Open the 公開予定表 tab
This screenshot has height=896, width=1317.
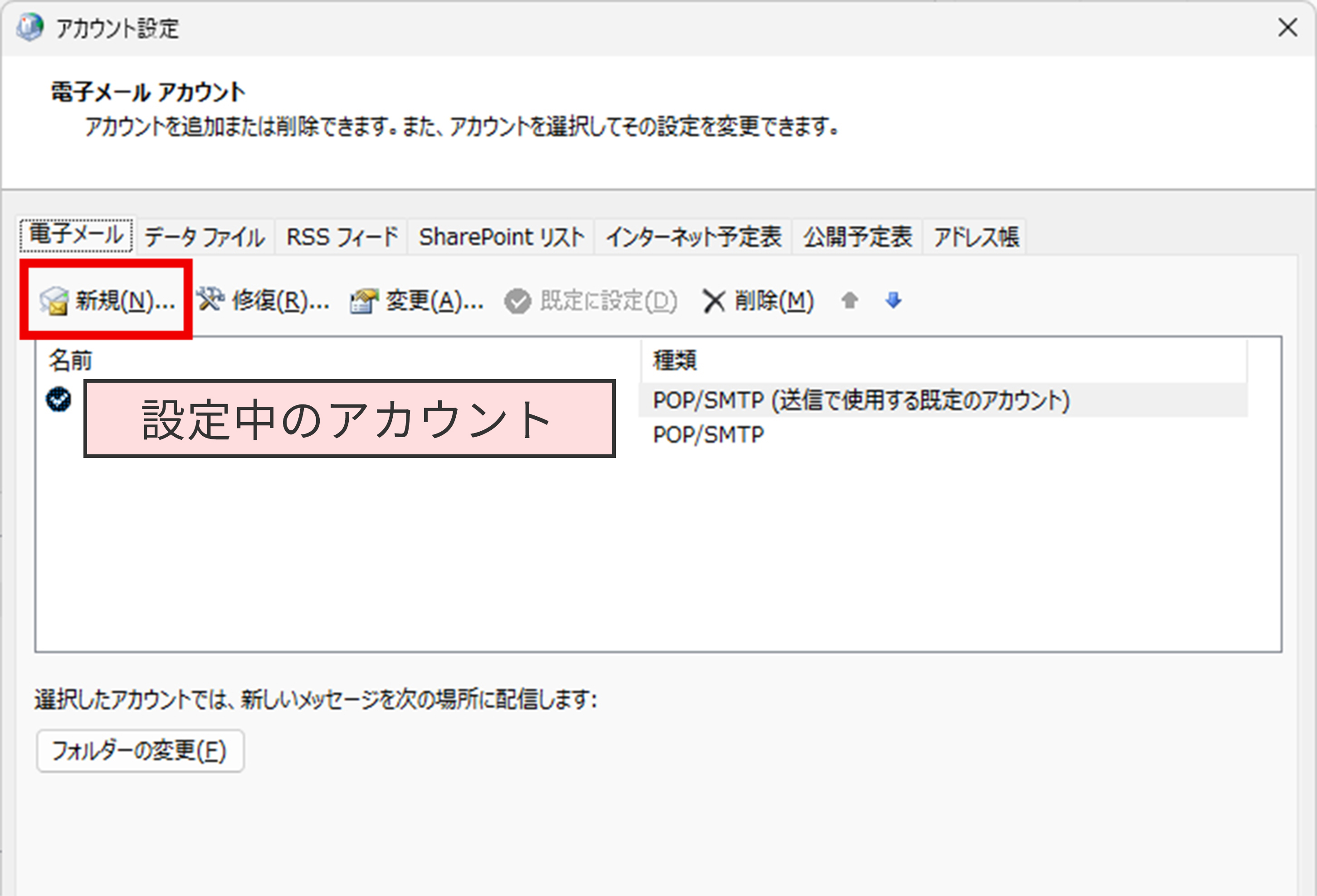pyautogui.click(x=858, y=237)
